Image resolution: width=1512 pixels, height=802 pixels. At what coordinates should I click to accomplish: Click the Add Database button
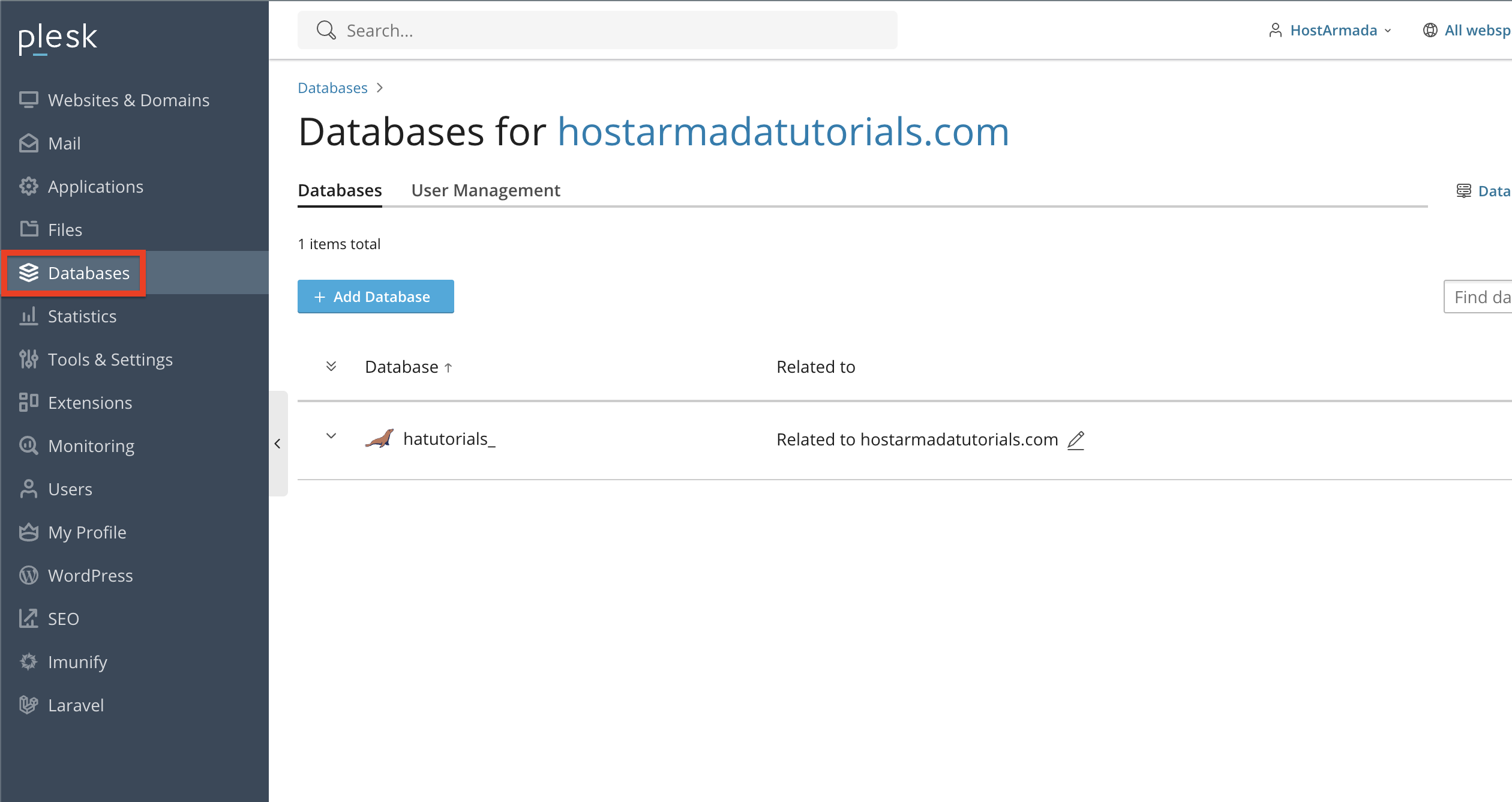[x=376, y=297]
